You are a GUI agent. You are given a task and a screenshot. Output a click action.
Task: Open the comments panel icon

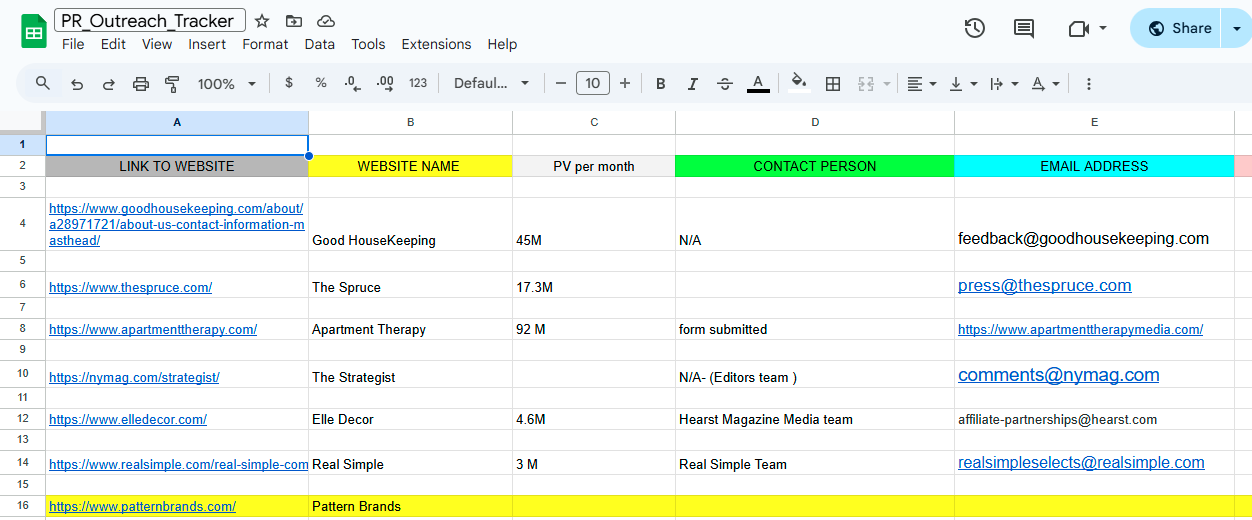1024,28
